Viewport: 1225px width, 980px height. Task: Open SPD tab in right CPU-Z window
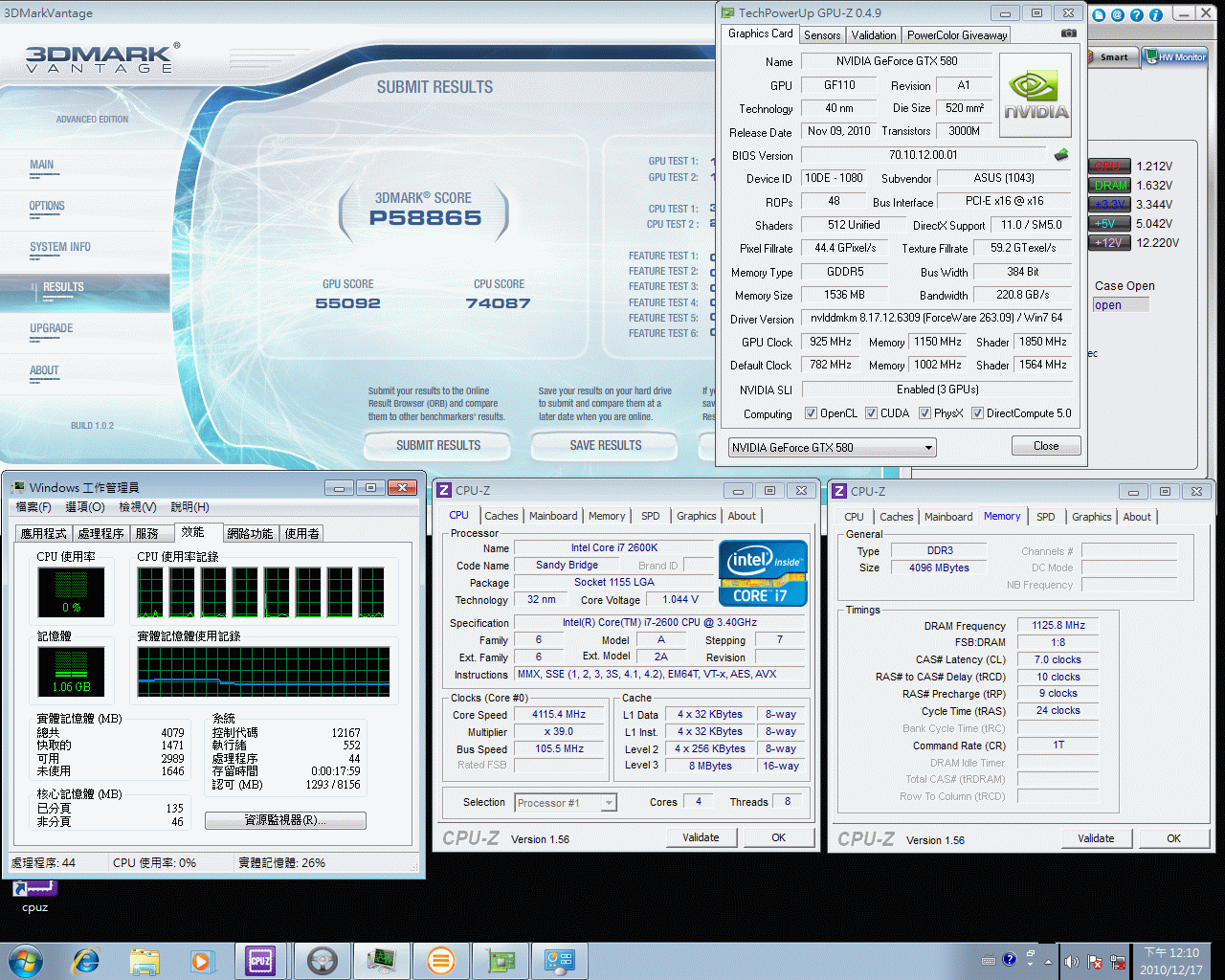tap(1046, 517)
